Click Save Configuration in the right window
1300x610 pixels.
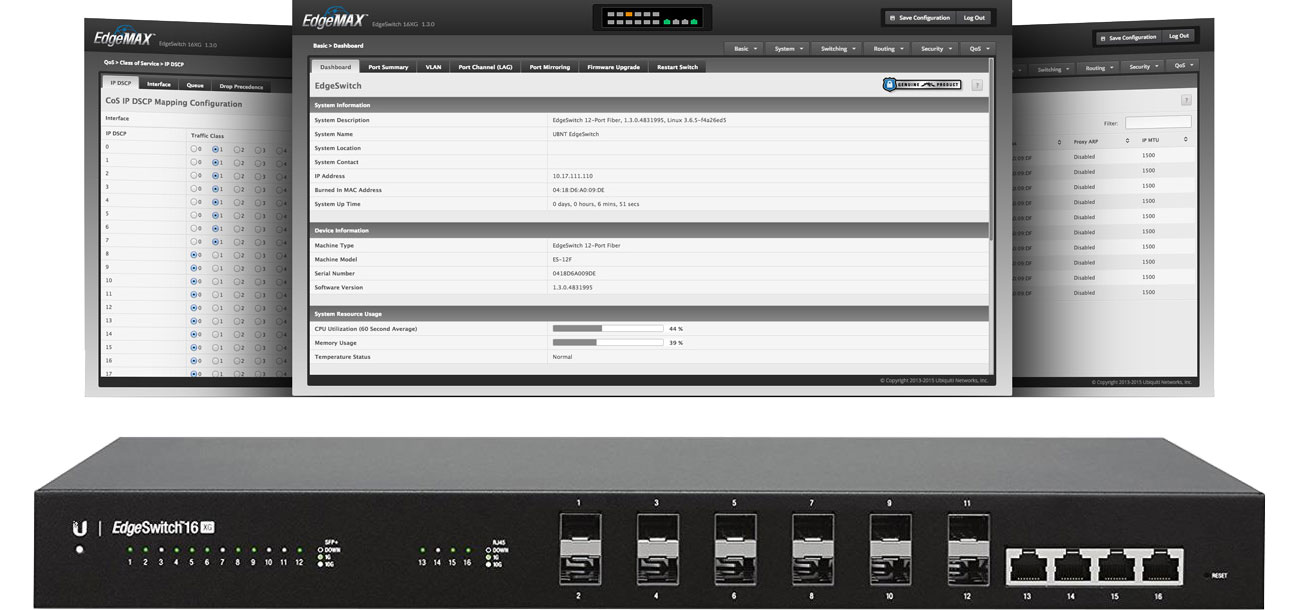[1128, 37]
